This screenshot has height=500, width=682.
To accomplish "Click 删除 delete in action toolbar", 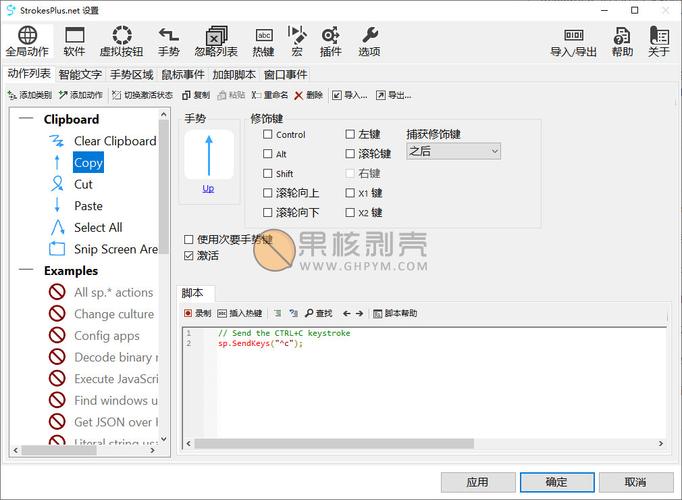I will [308, 95].
